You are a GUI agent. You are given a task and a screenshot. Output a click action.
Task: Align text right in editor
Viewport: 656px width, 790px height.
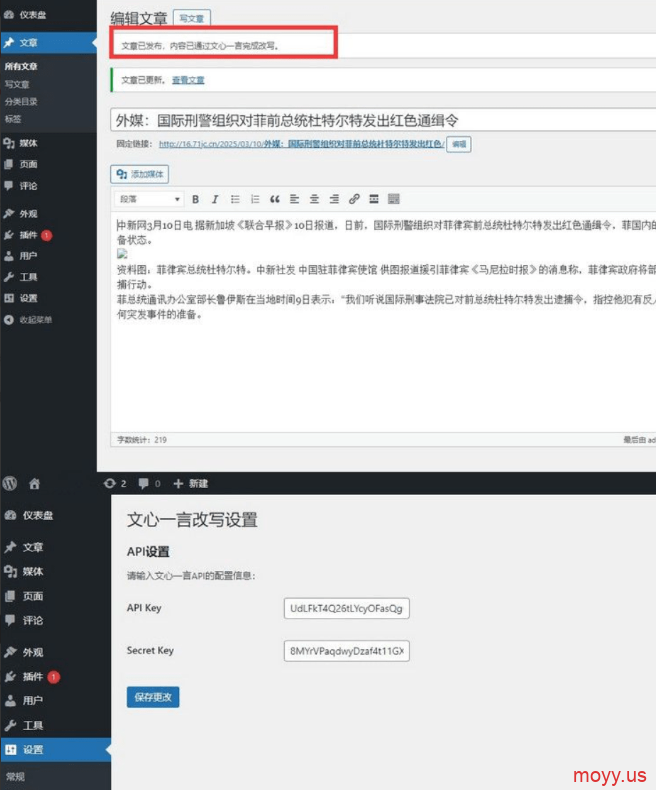334,199
